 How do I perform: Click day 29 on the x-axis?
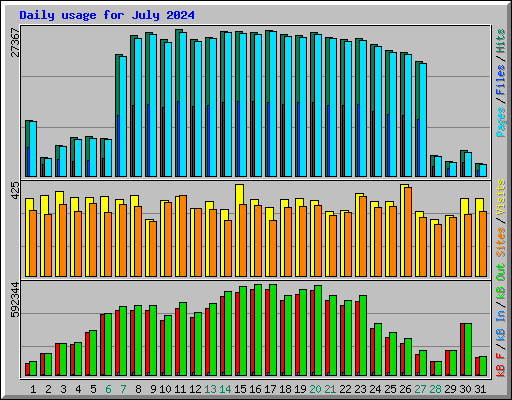click(x=450, y=389)
